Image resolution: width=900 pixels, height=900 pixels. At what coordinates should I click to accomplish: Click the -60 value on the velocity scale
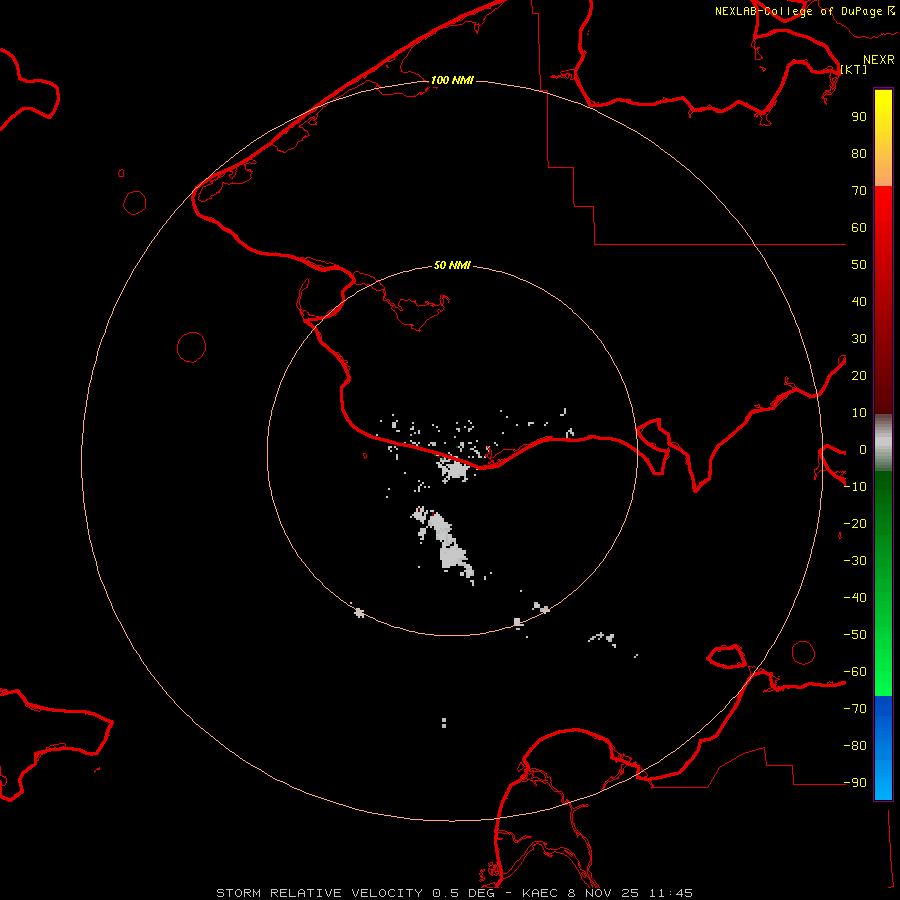(x=855, y=672)
